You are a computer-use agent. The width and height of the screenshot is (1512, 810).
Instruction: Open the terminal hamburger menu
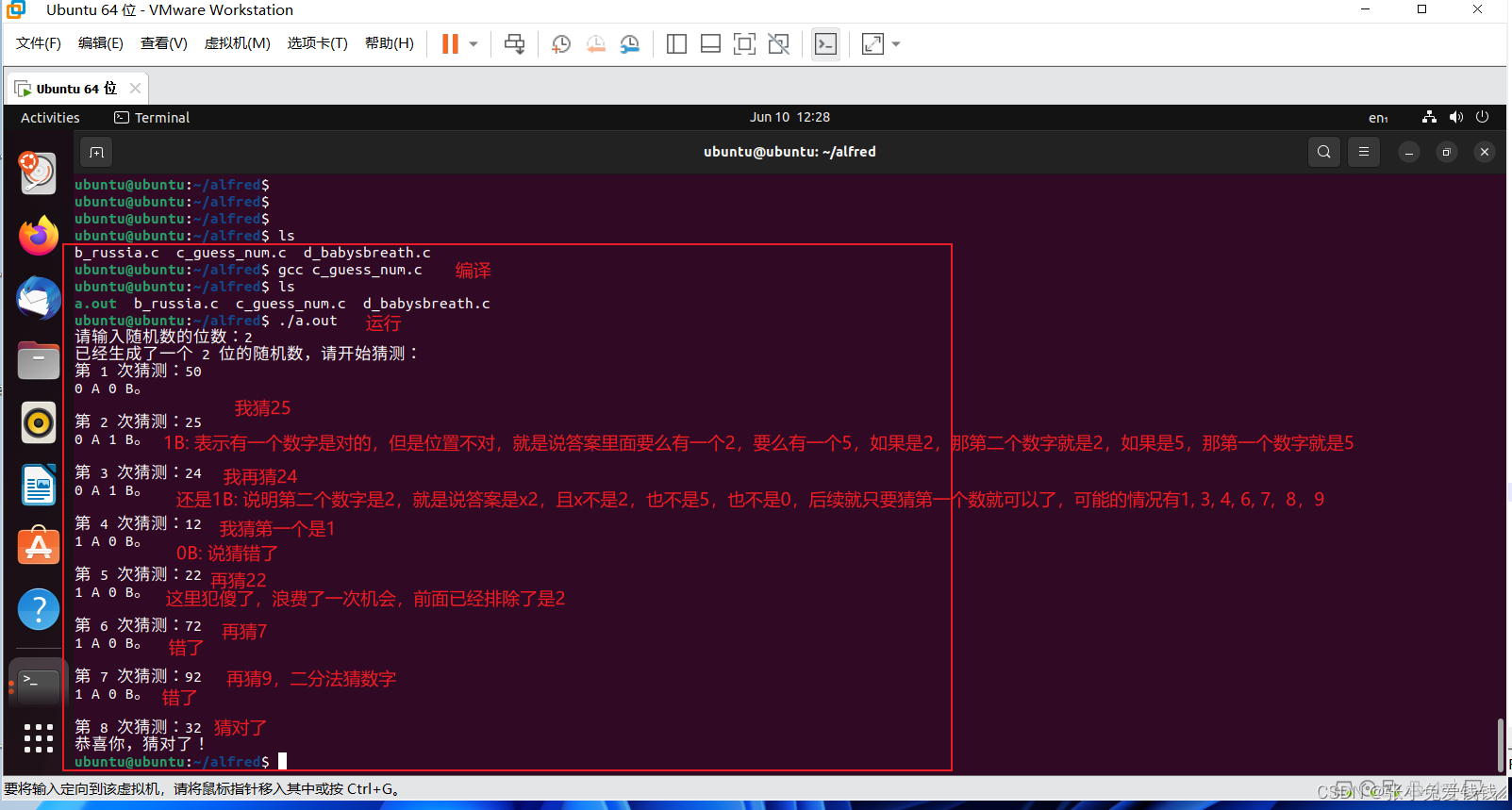[x=1364, y=152]
